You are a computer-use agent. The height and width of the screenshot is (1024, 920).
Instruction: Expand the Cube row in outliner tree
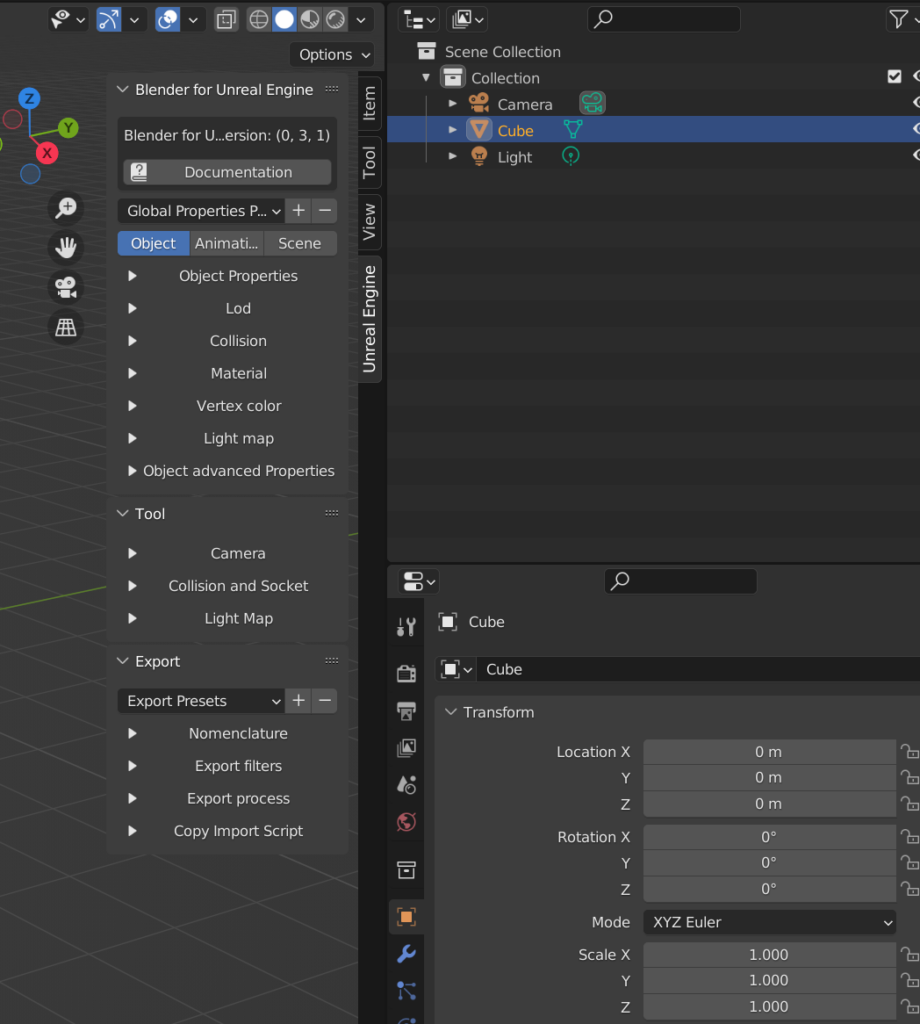[x=452, y=130]
